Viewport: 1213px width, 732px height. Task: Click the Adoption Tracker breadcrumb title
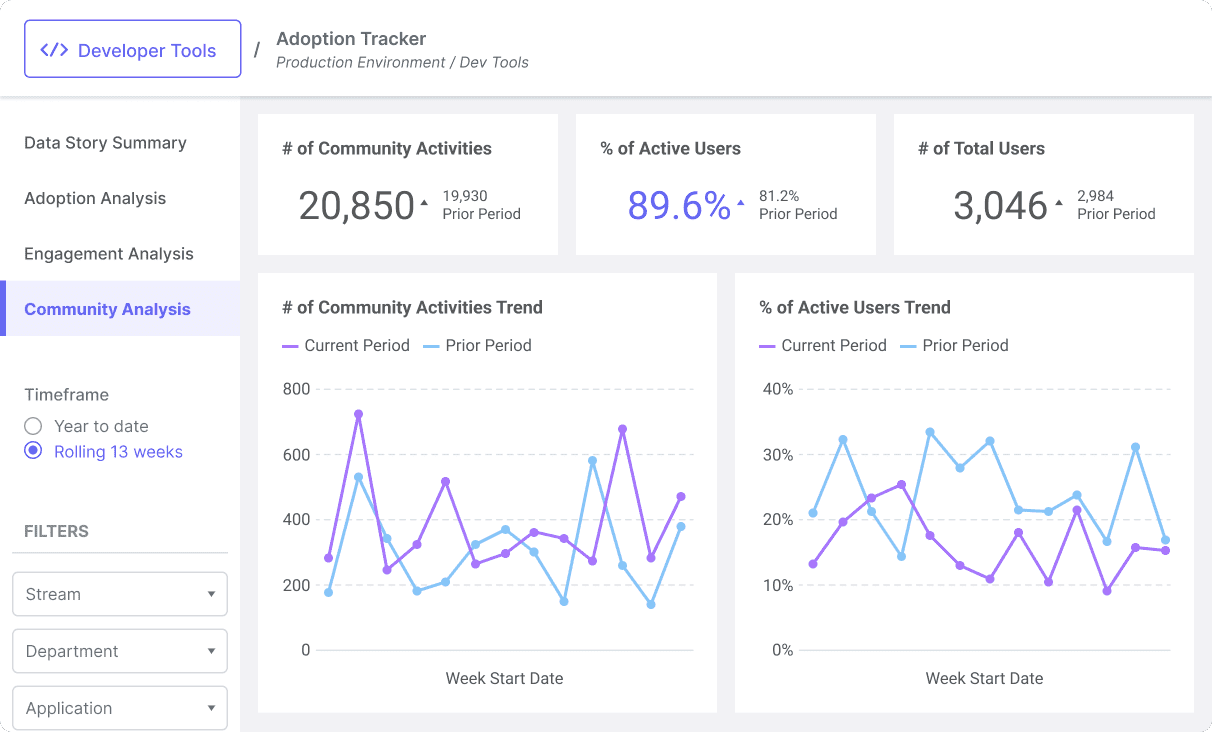click(351, 39)
